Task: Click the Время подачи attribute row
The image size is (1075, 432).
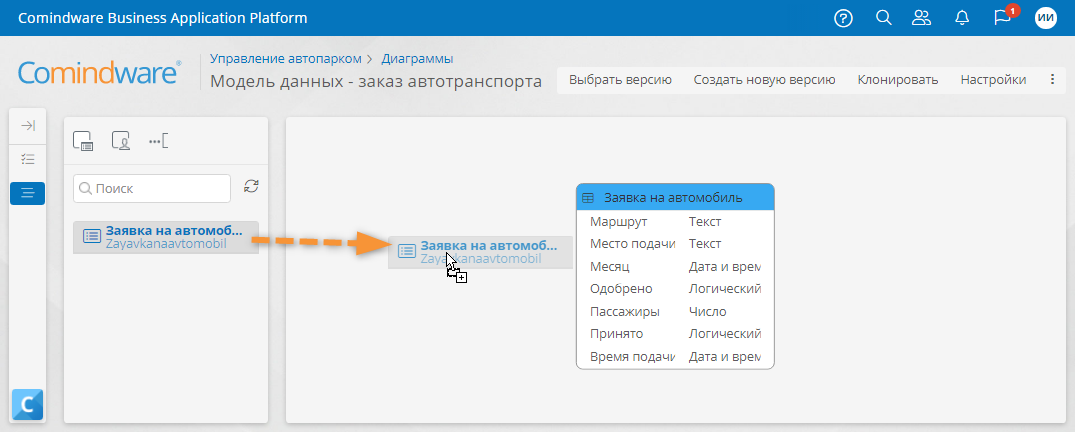Action: pyautogui.click(x=675, y=357)
